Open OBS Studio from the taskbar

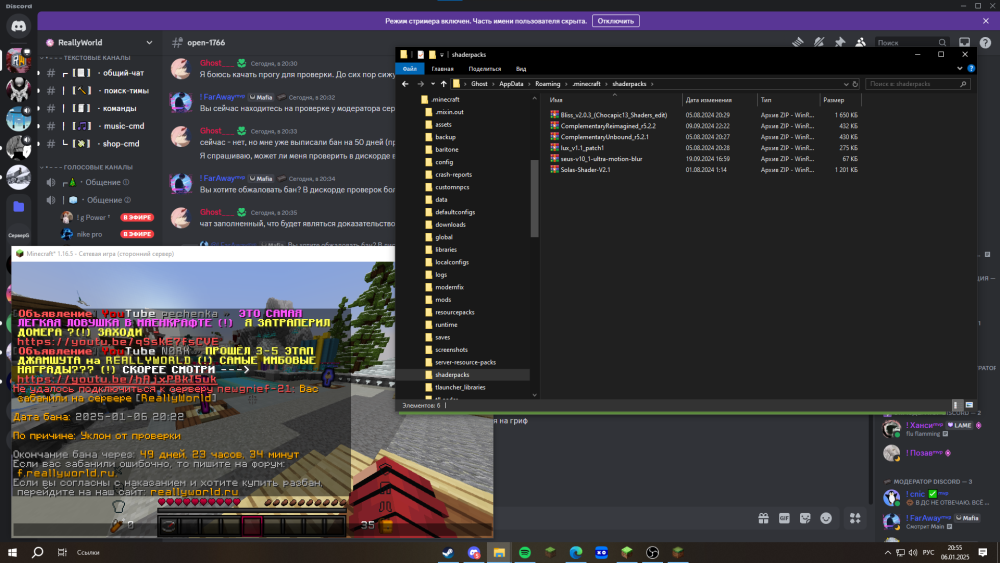click(652, 553)
